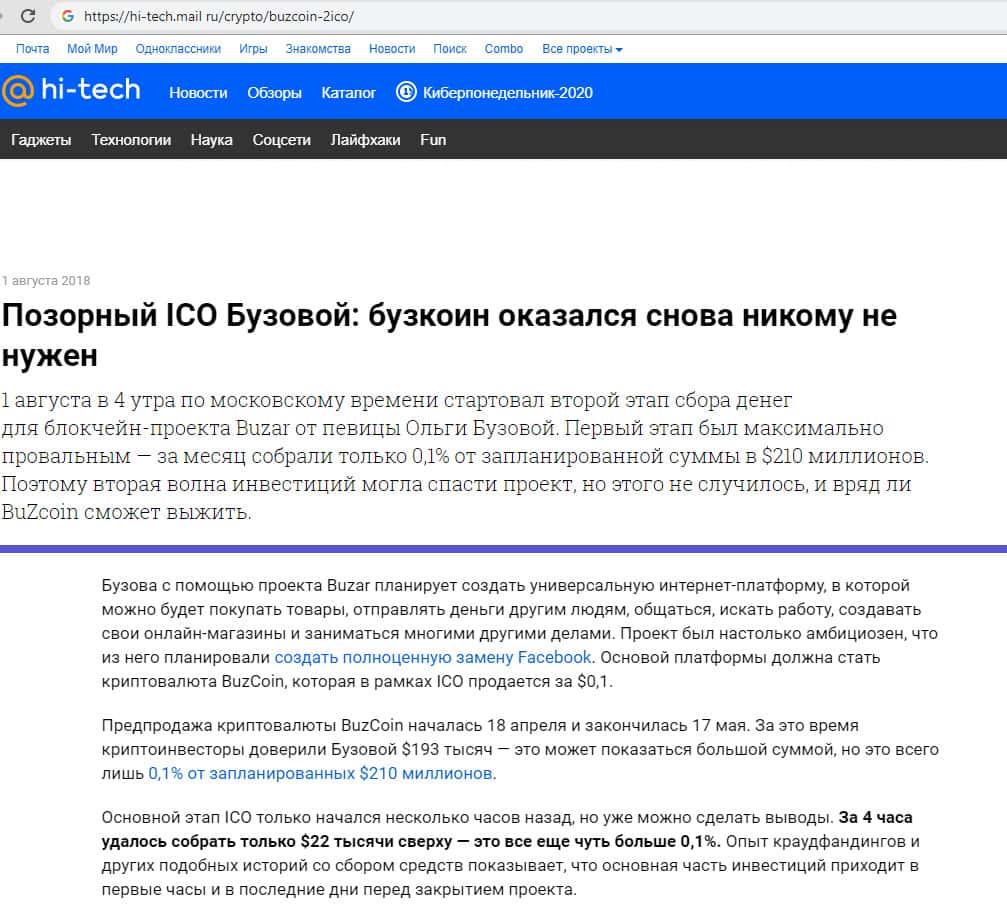Switch to the Соцсети section

coord(281,139)
